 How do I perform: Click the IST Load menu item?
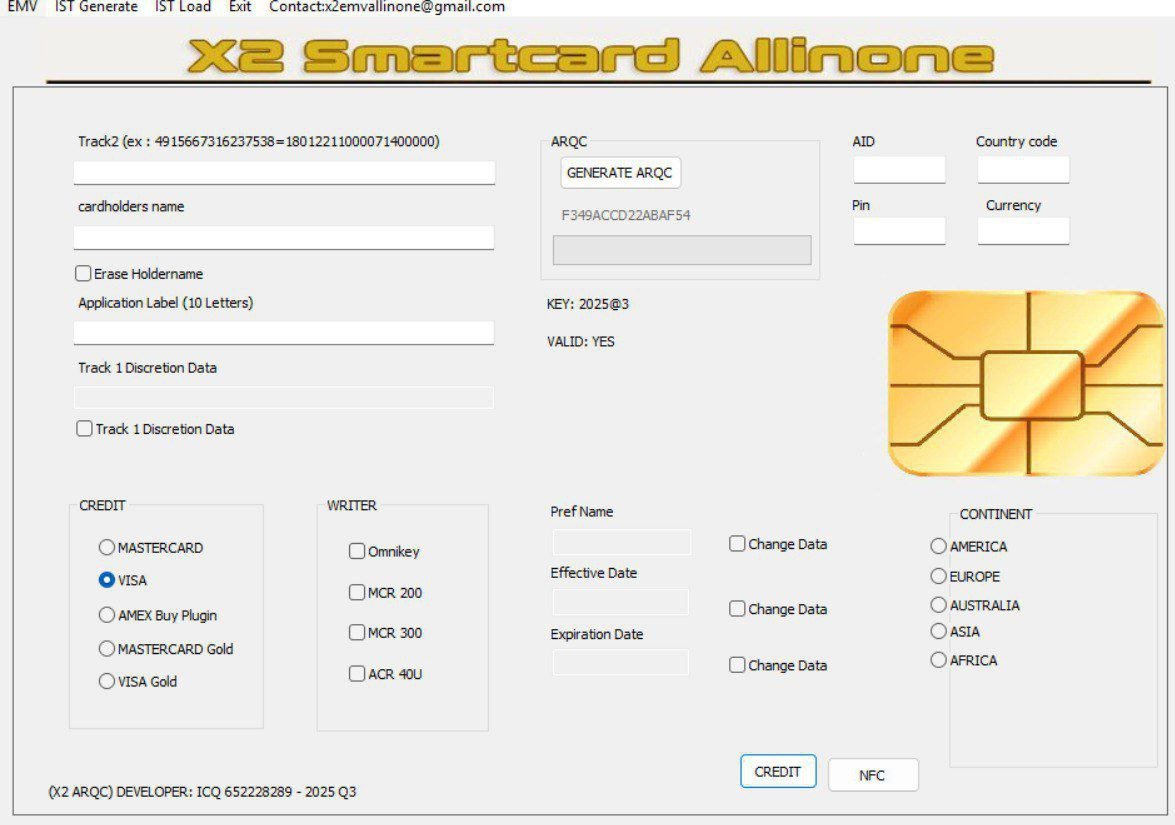coord(183,7)
